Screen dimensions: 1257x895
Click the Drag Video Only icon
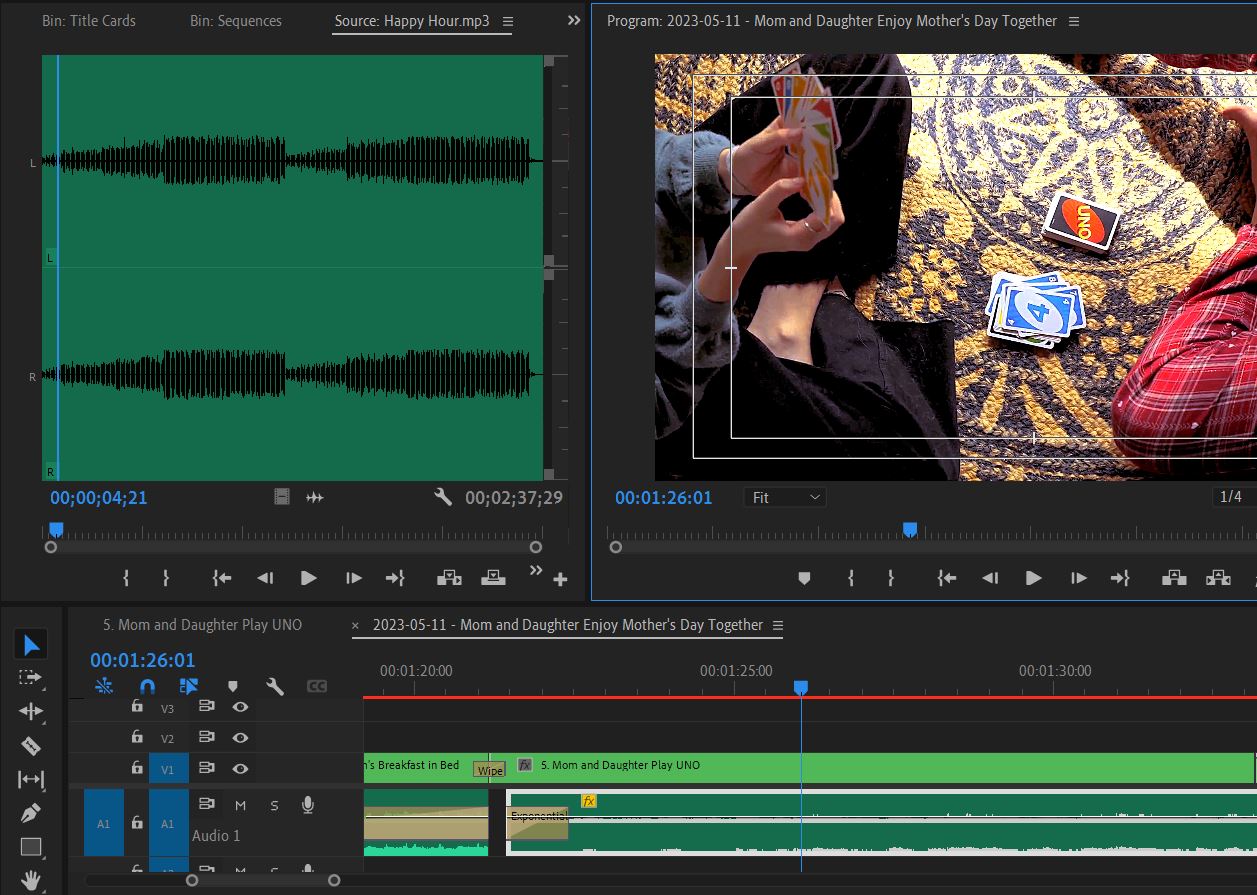(x=282, y=497)
